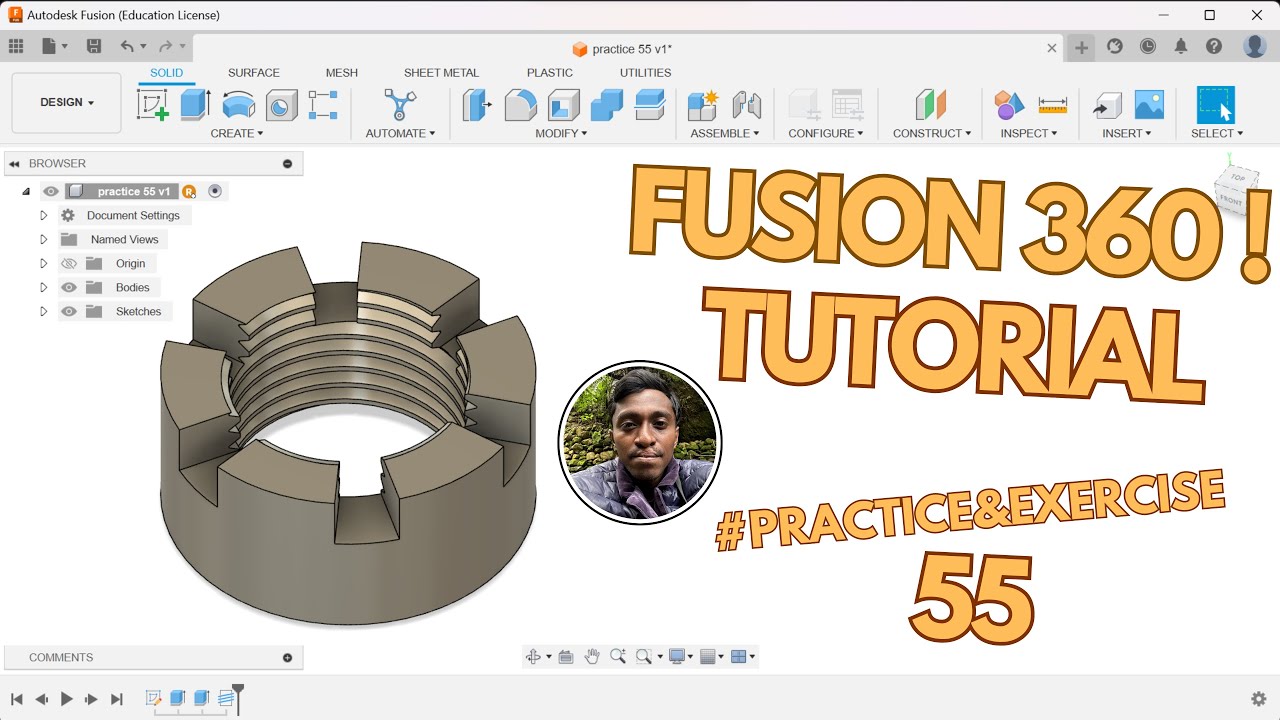Open the File menu dropdown

(x=55, y=46)
